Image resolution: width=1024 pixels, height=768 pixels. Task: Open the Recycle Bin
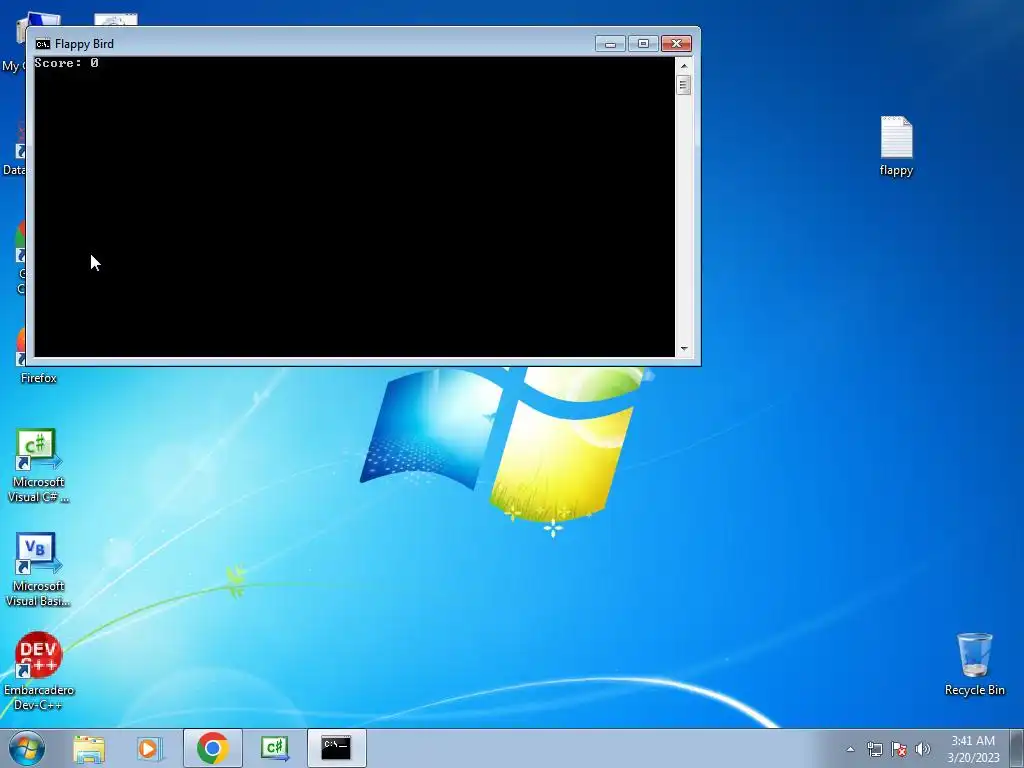click(x=974, y=664)
